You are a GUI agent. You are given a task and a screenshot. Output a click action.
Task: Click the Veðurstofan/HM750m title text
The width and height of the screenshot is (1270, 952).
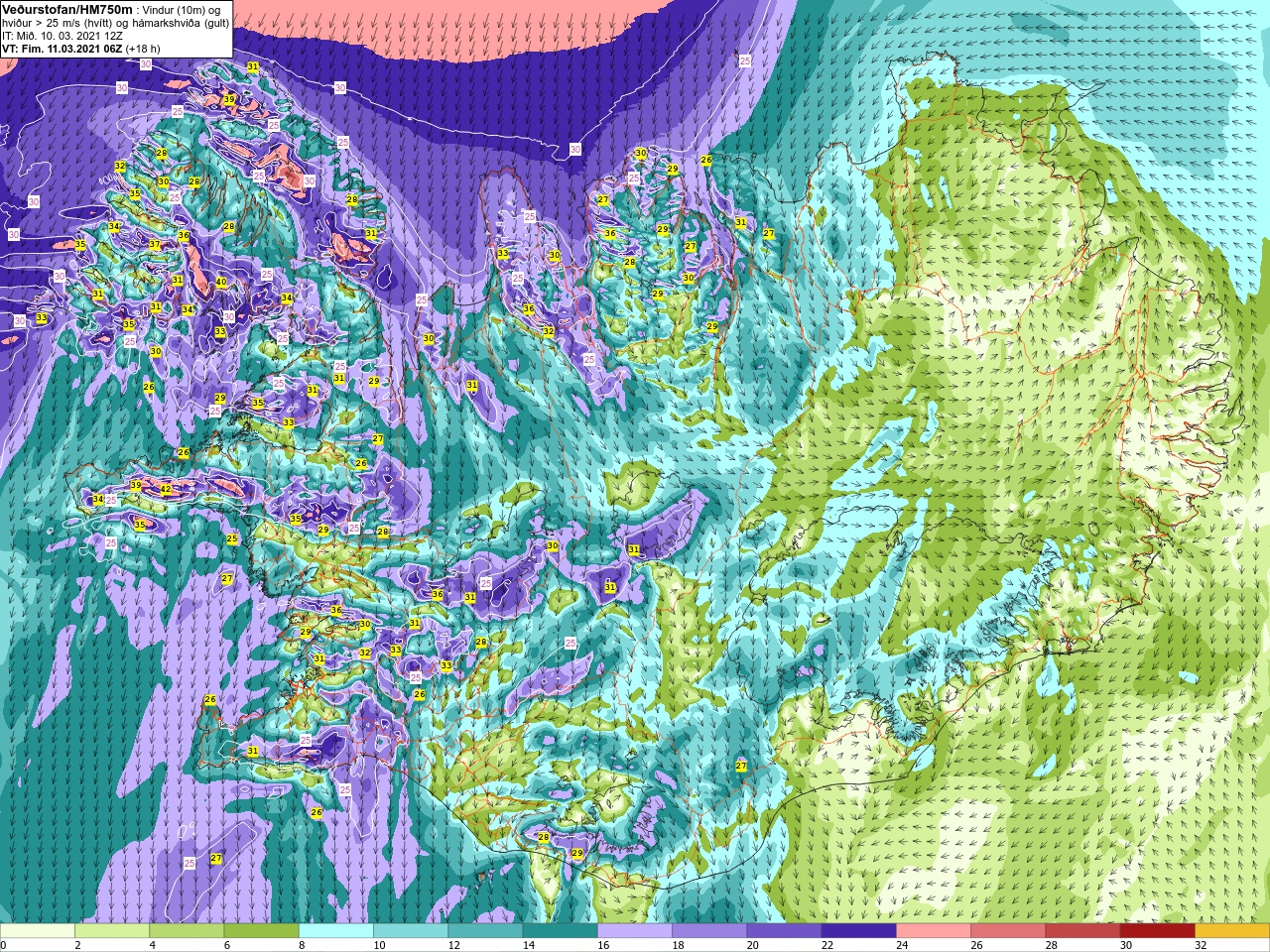pos(67,9)
